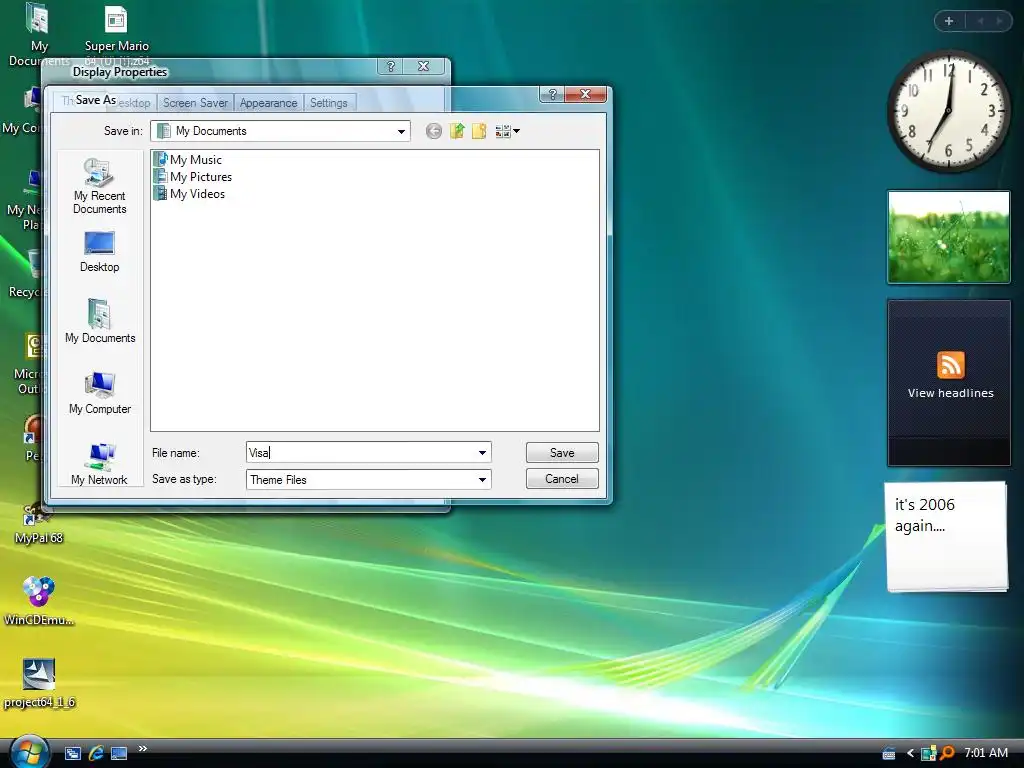Close the Display Properties window
Image resolution: width=1024 pixels, height=768 pixels.
tap(424, 66)
